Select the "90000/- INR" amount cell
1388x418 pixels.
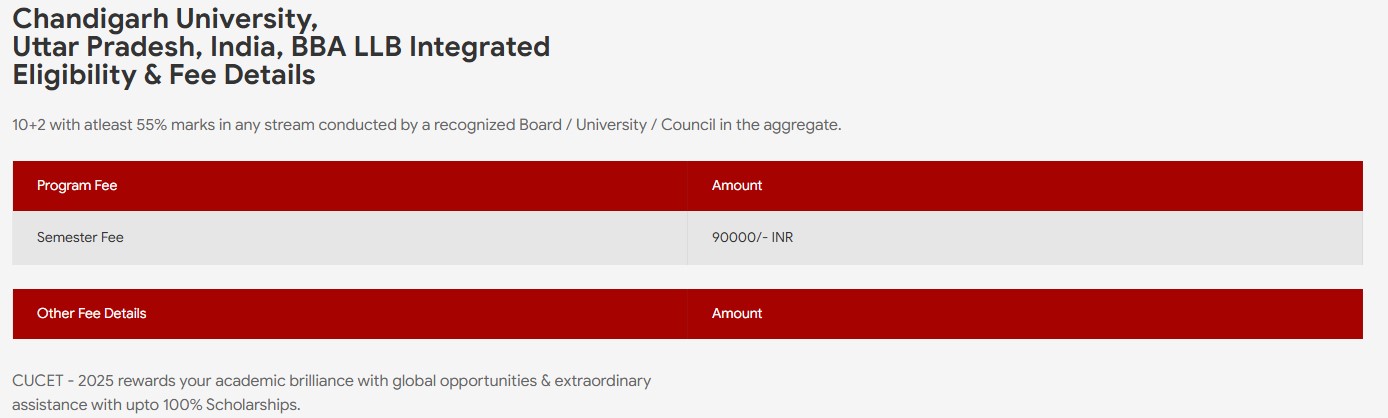click(x=752, y=238)
